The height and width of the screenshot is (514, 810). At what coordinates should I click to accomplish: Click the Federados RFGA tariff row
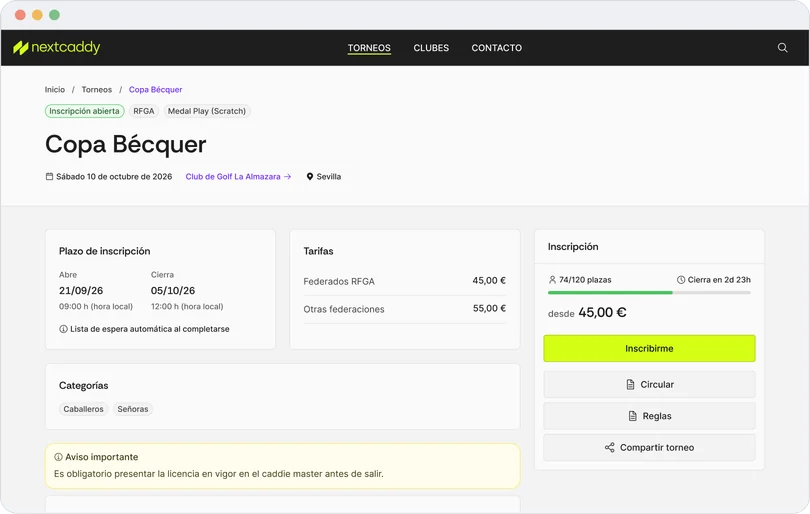[404, 282]
